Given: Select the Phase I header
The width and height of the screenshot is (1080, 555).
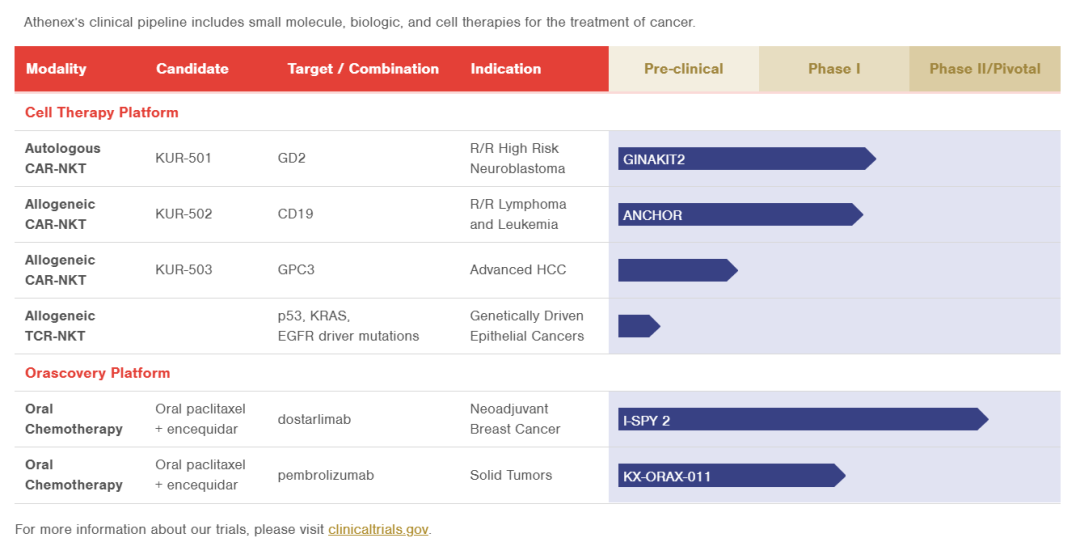Looking at the screenshot, I should (834, 69).
